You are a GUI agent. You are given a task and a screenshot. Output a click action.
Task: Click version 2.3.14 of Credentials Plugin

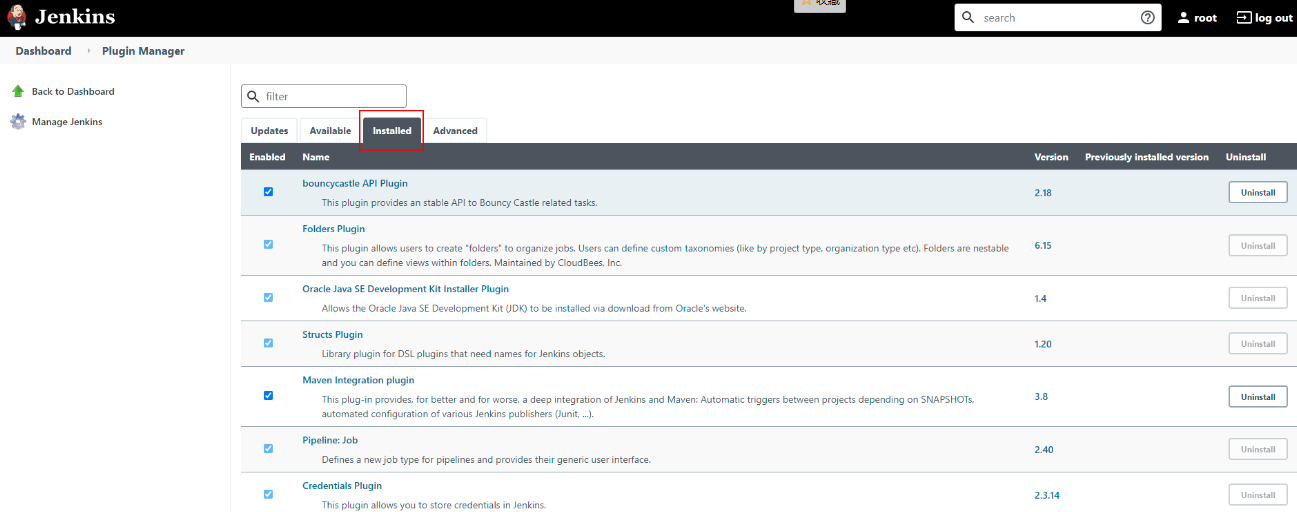(x=1047, y=495)
